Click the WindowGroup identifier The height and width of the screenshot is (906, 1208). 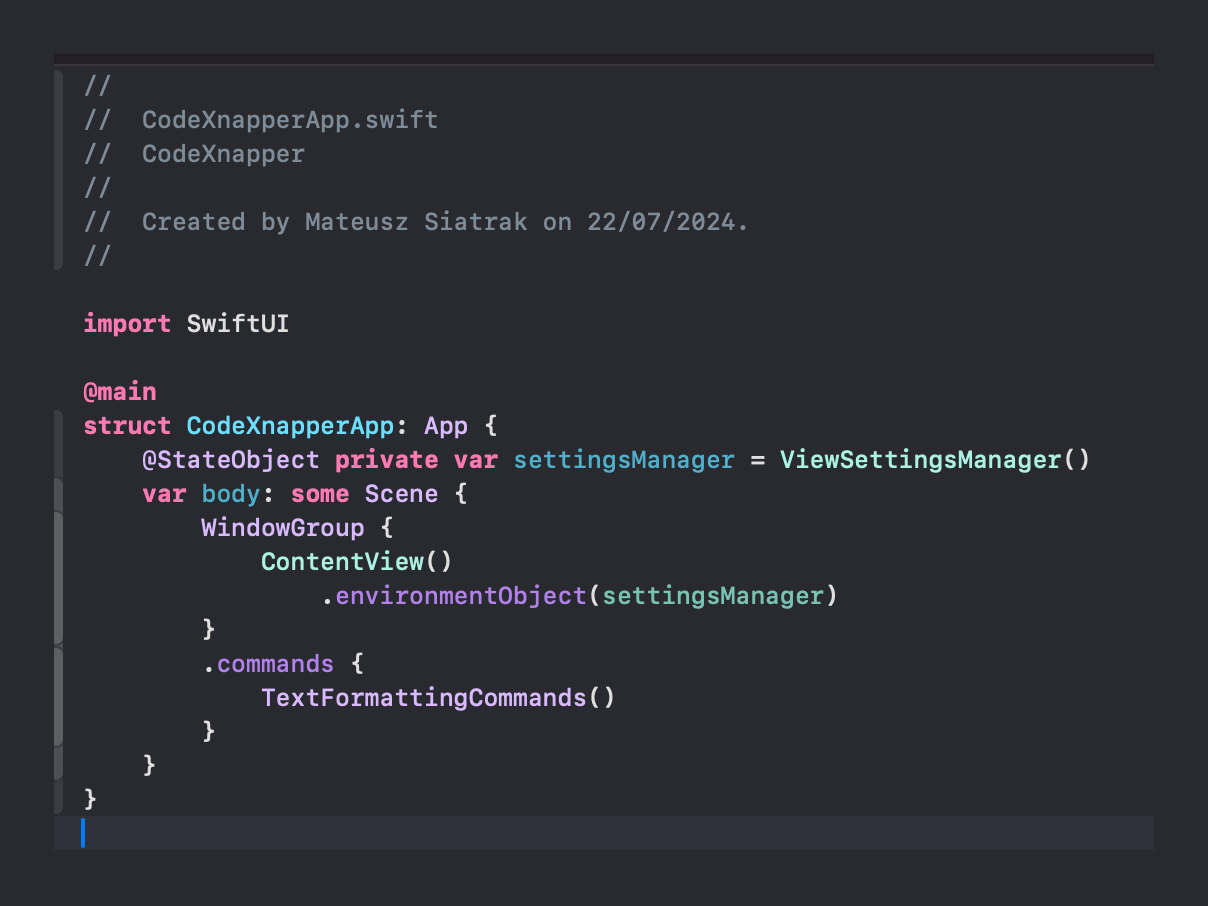[x=283, y=528]
